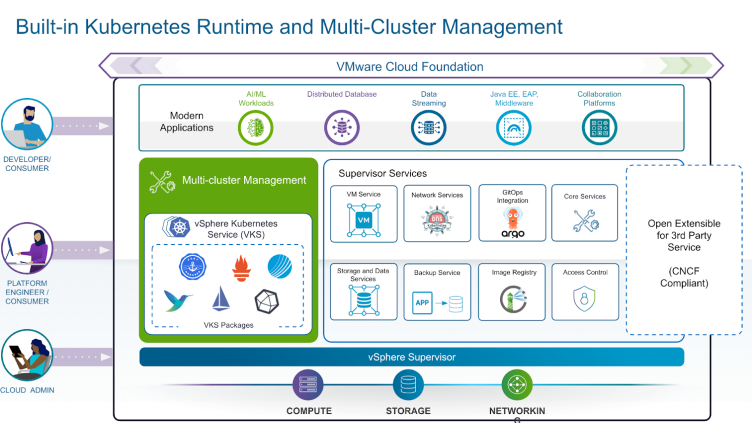This screenshot has width=752, height=423.
Task: Click the CLOUD ADMIN caption
Action: (x=27, y=390)
